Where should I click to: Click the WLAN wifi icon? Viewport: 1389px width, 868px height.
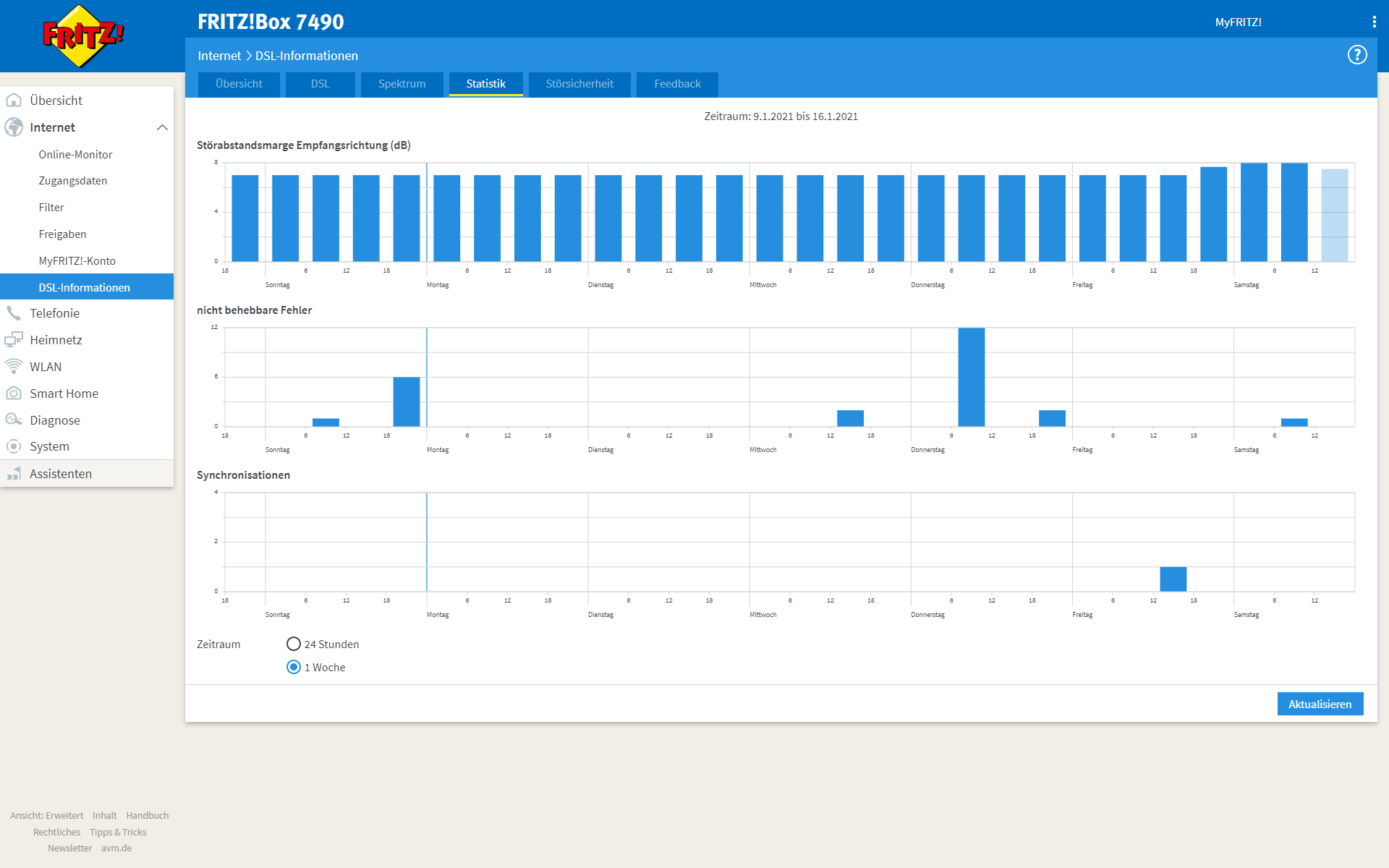[14, 367]
